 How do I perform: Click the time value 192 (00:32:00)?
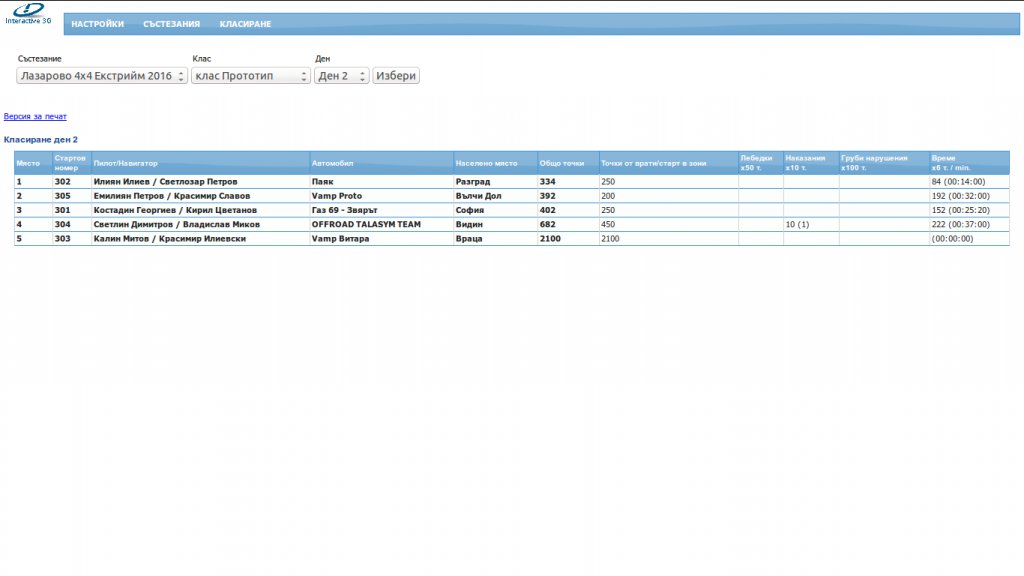961,196
